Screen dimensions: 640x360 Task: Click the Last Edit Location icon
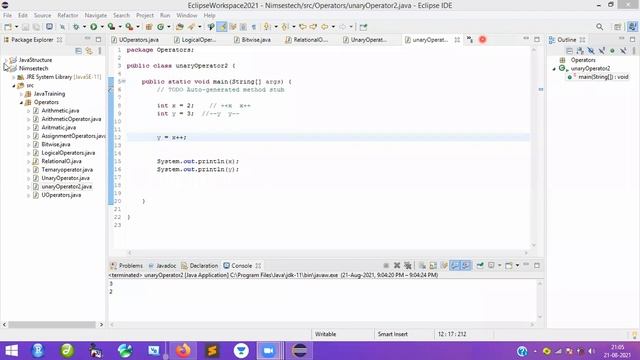[x=303, y=27]
